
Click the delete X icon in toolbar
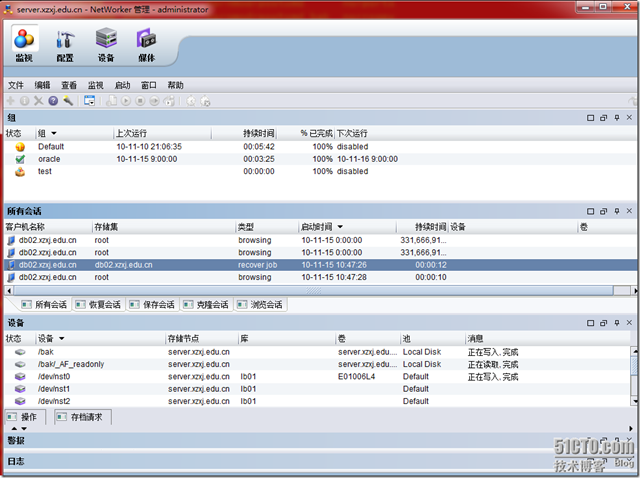tap(39, 101)
